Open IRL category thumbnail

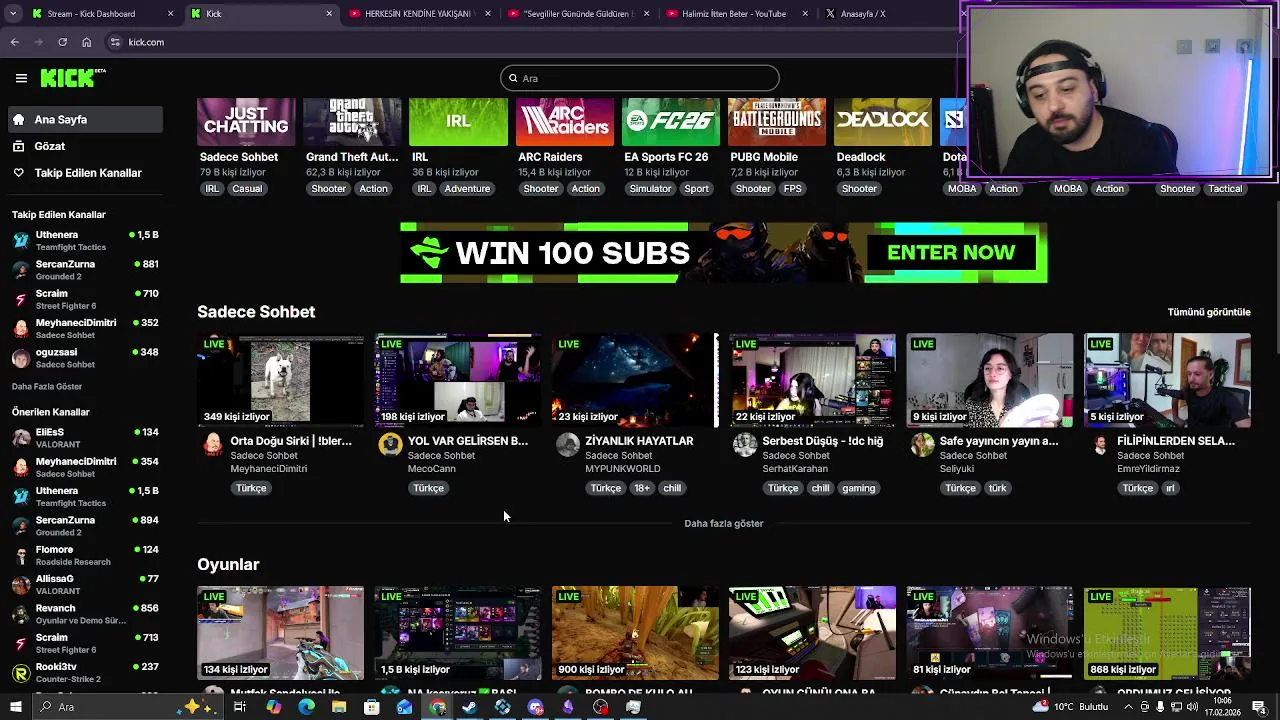point(458,121)
